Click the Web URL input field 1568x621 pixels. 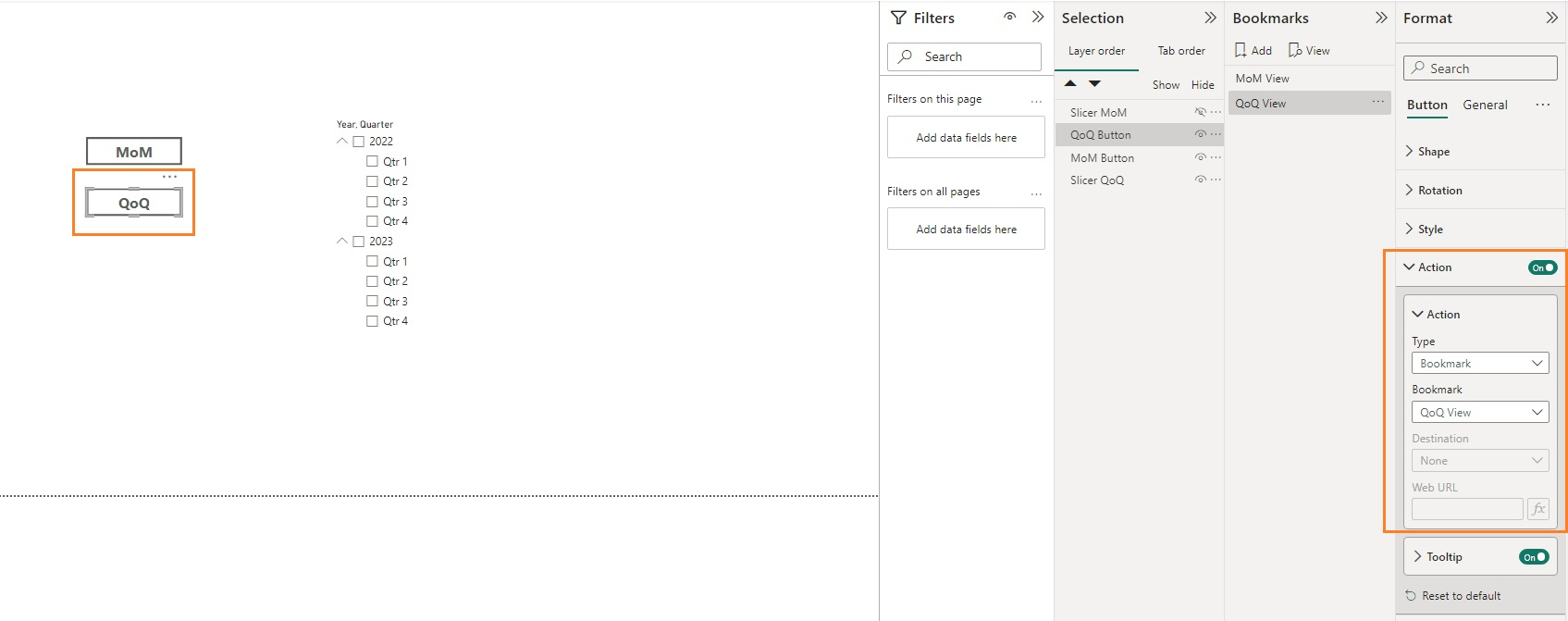click(1467, 509)
